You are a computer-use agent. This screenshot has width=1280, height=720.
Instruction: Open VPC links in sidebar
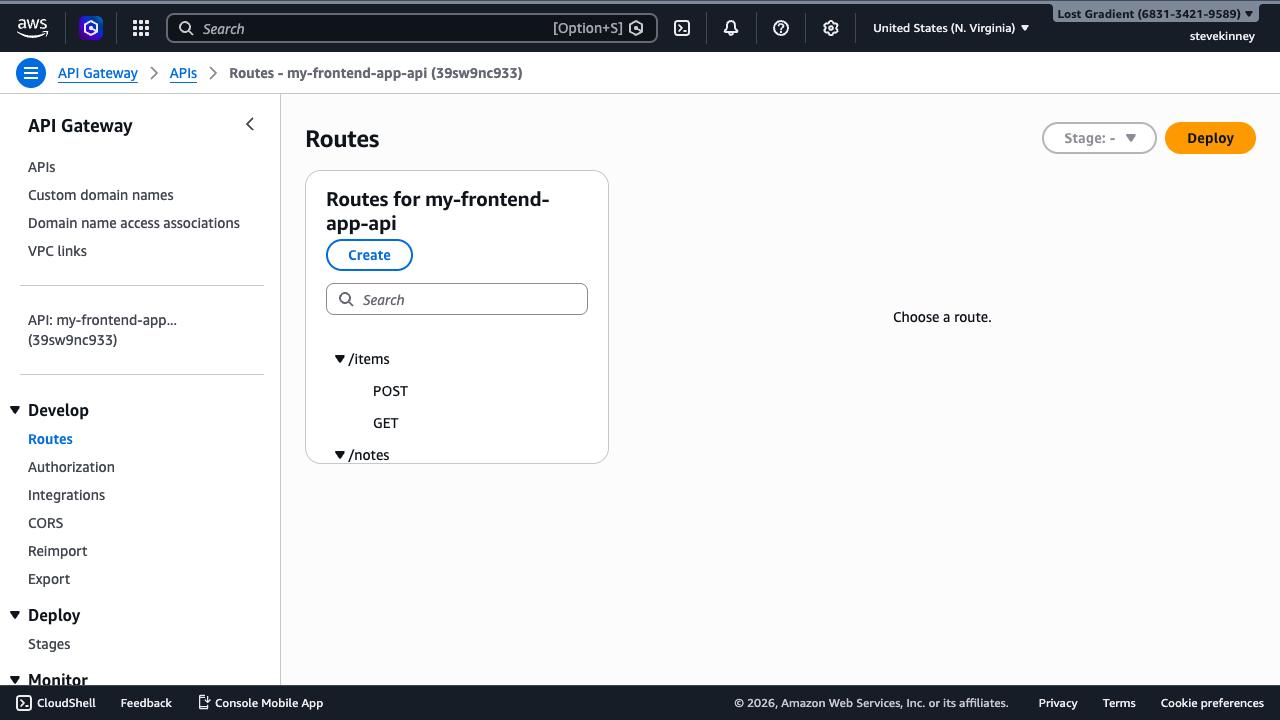point(57,251)
